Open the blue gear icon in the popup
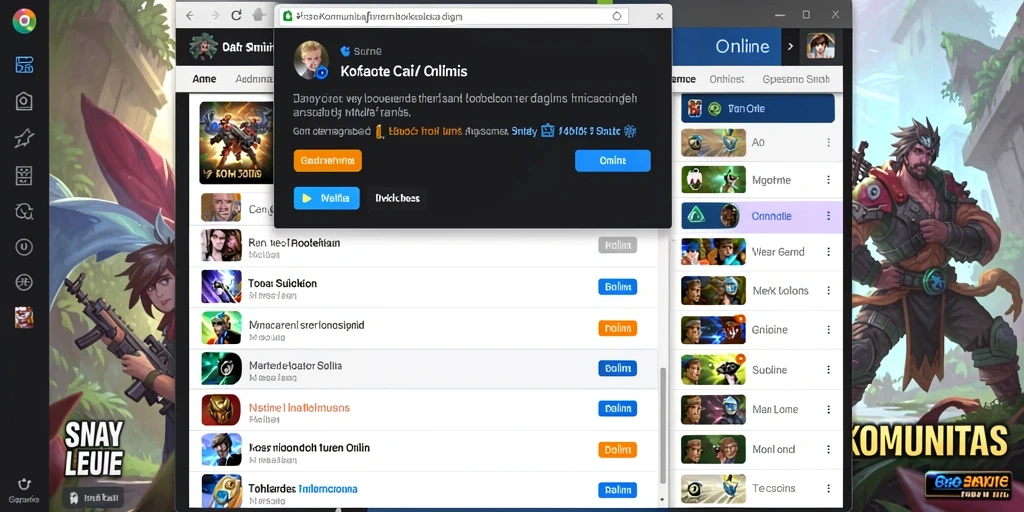The width and height of the screenshot is (1024, 512). coord(630,131)
